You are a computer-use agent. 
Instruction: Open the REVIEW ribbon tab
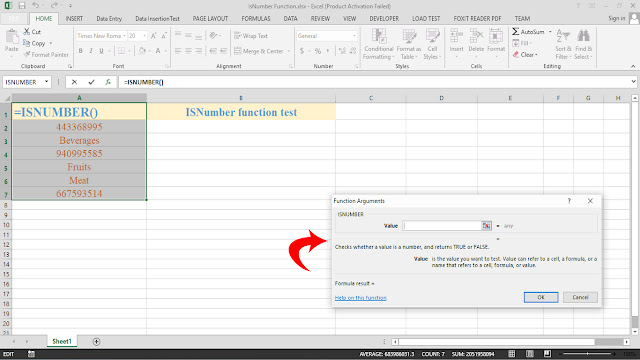pyautogui.click(x=320, y=18)
